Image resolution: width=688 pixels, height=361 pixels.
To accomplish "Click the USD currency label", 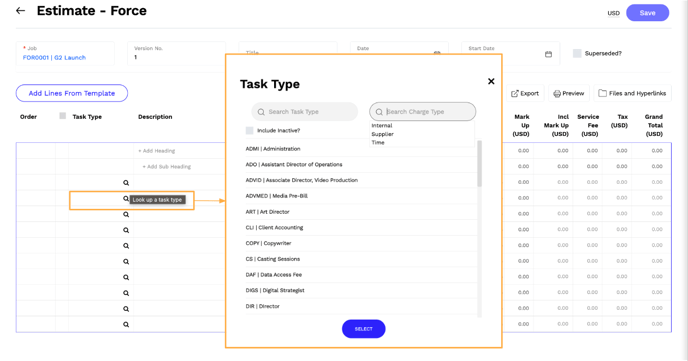I will pyautogui.click(x=613, y=13).
